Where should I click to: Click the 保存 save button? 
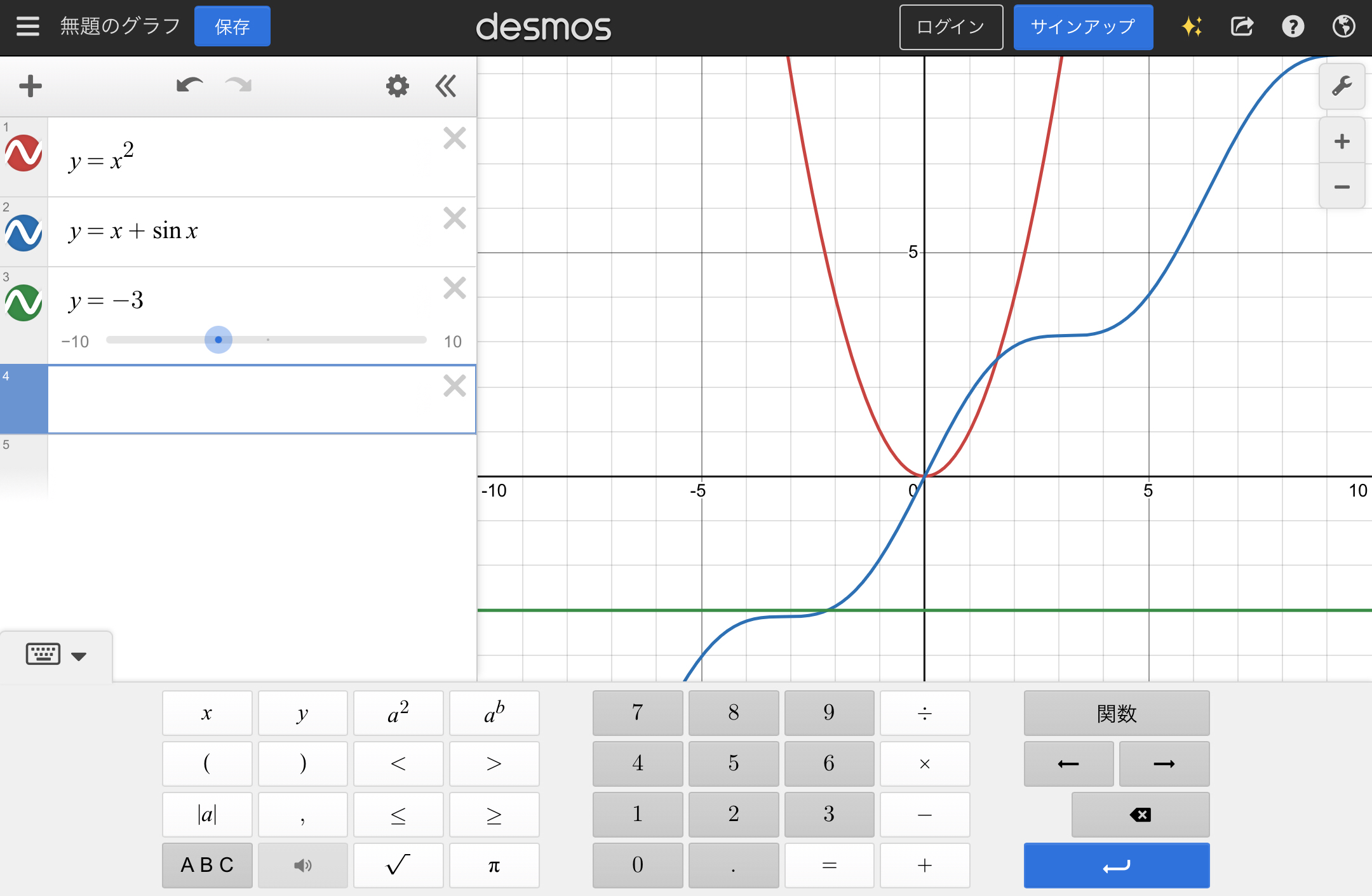click(232, 27)
